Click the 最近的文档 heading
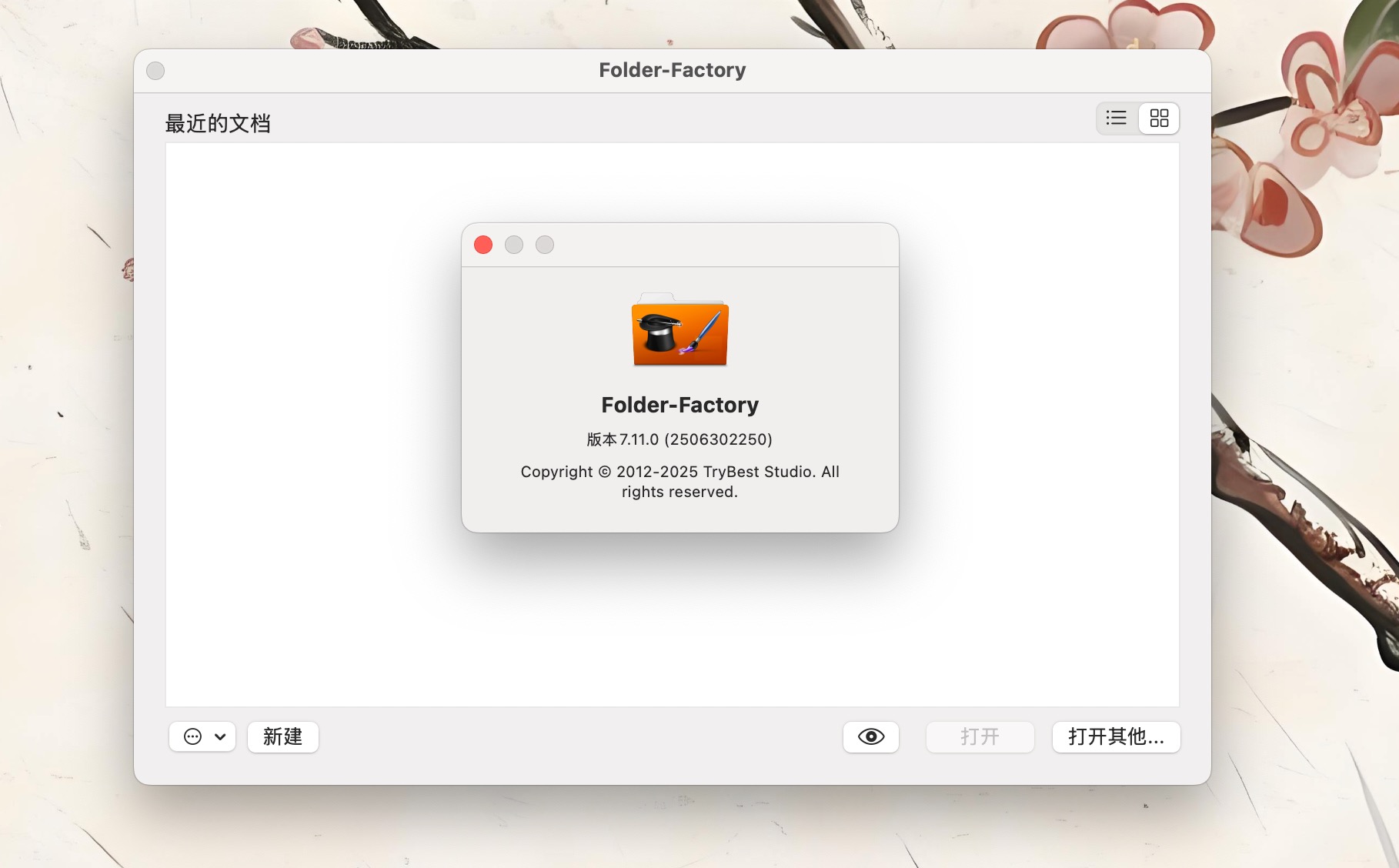The width and height of the screenshot is (1399, 868). pos(218,123)
